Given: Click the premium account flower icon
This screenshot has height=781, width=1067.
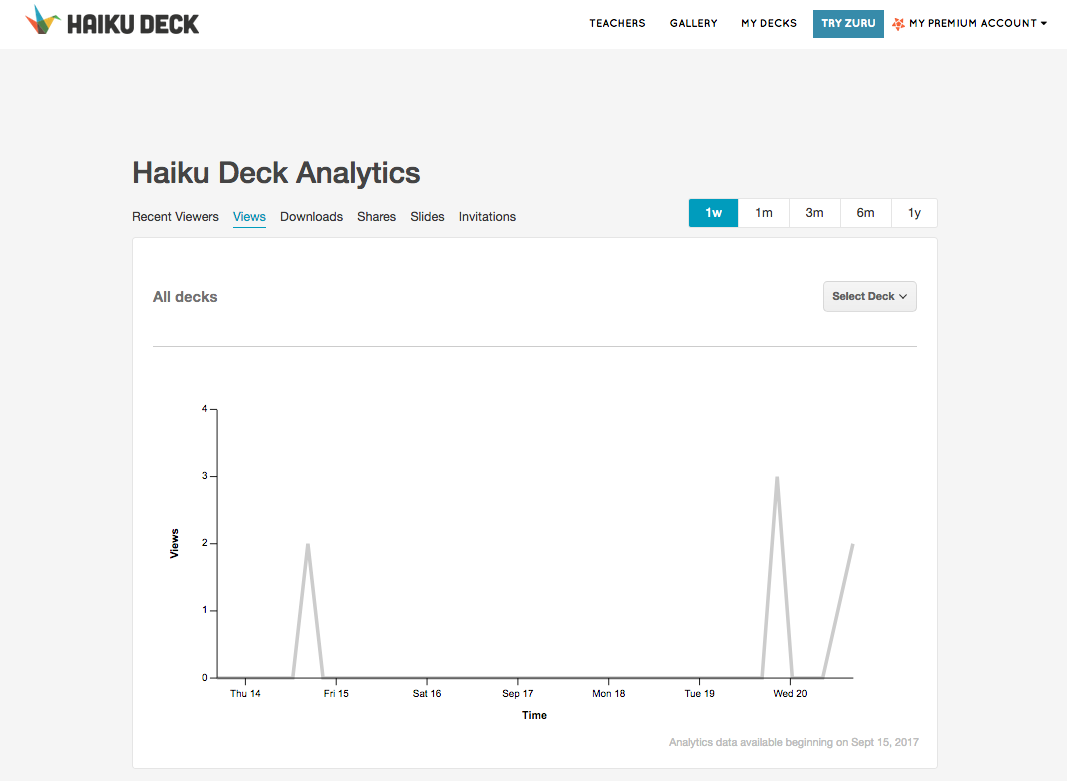Looking at the screenshot, I should pos(898,23).
